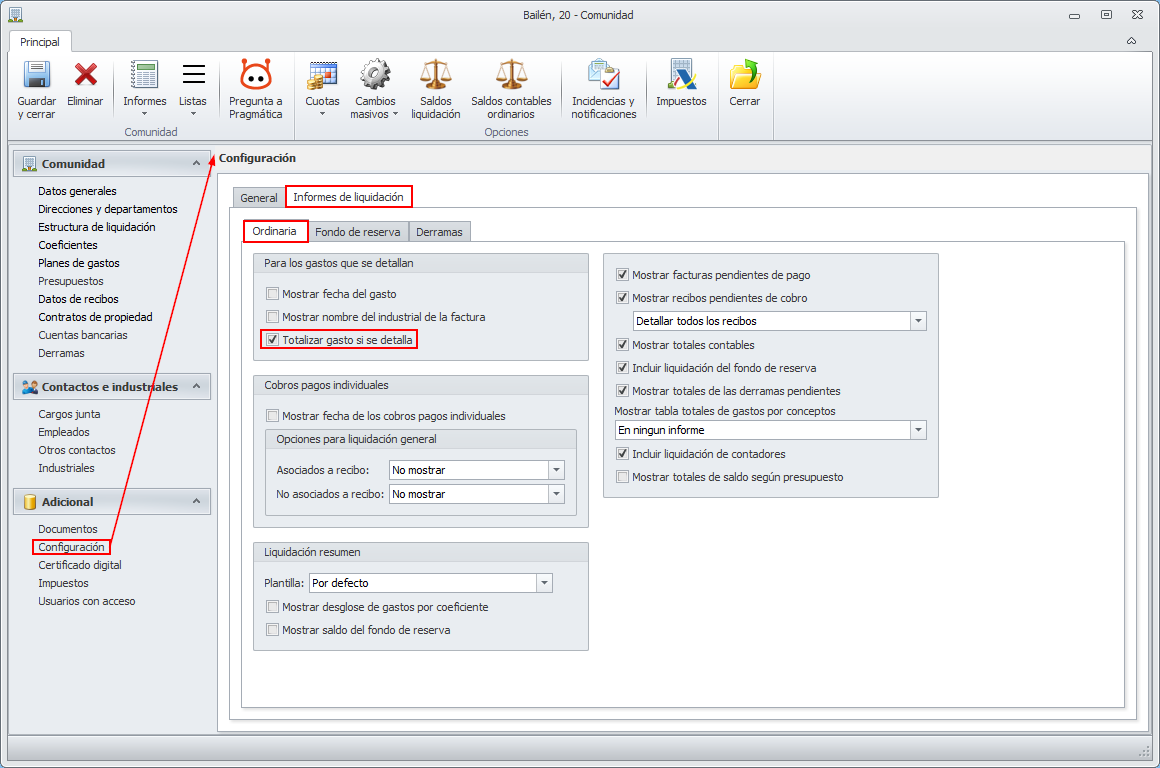1160x768 pixels.
Task: Switch to the General tab
Action: point(259,198)
